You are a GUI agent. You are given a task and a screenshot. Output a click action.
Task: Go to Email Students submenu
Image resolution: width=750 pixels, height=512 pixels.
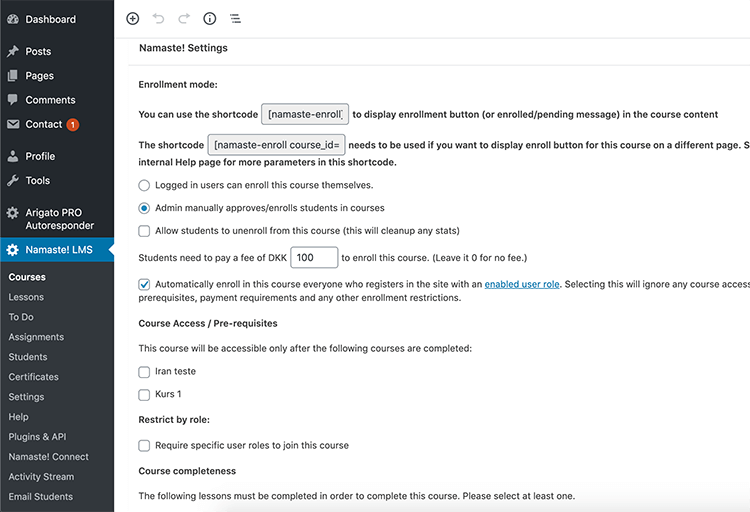click(41, 497)
